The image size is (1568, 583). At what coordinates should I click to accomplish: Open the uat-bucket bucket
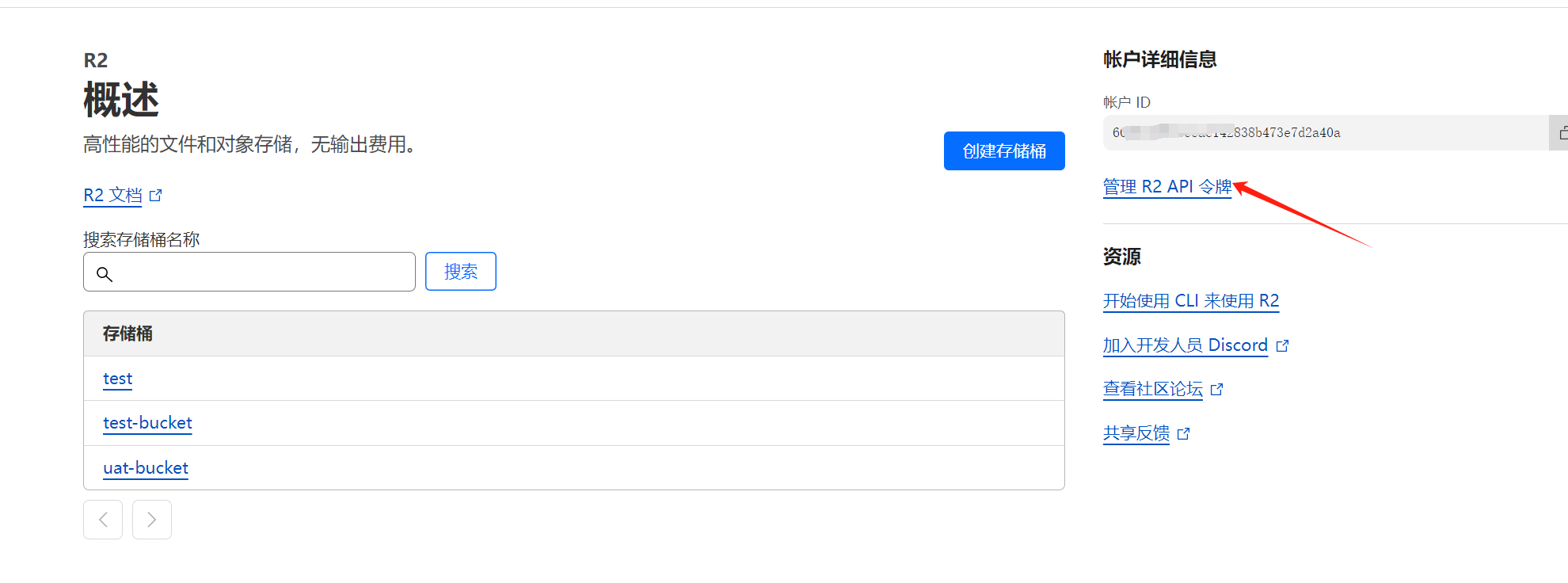146,468
